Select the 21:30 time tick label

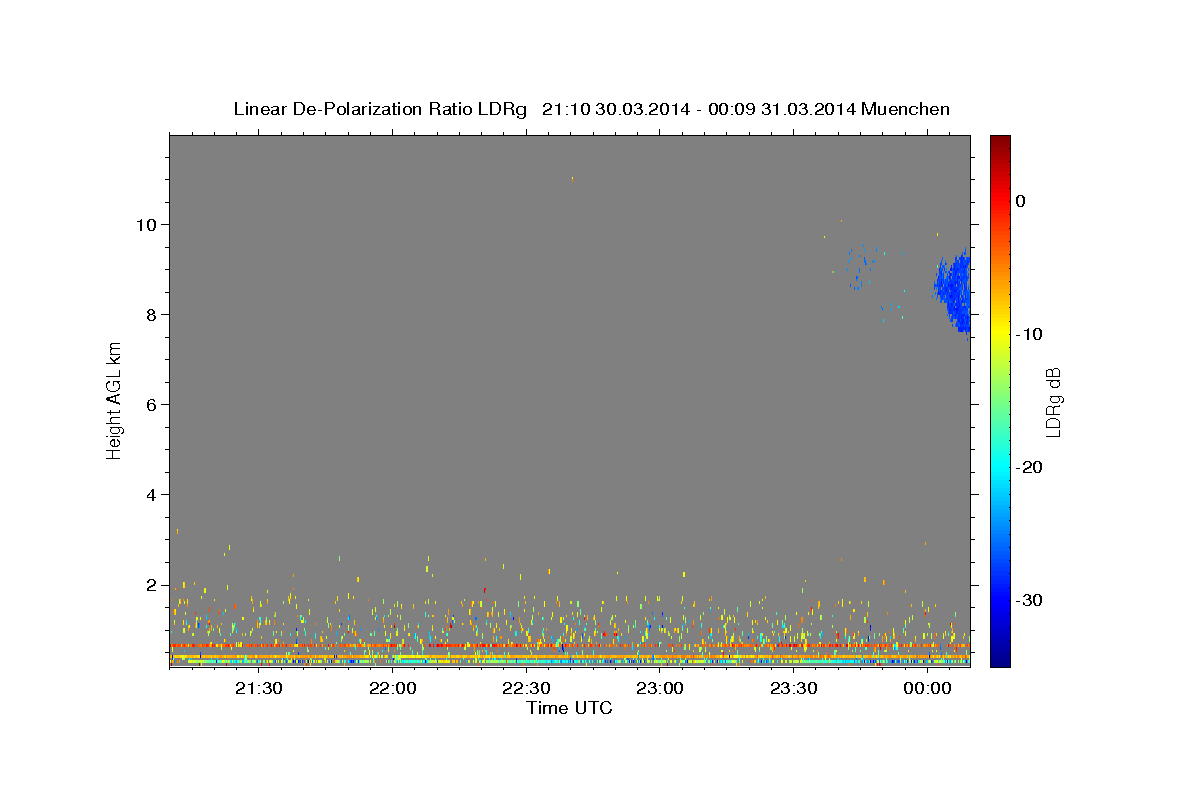point(259,688)
